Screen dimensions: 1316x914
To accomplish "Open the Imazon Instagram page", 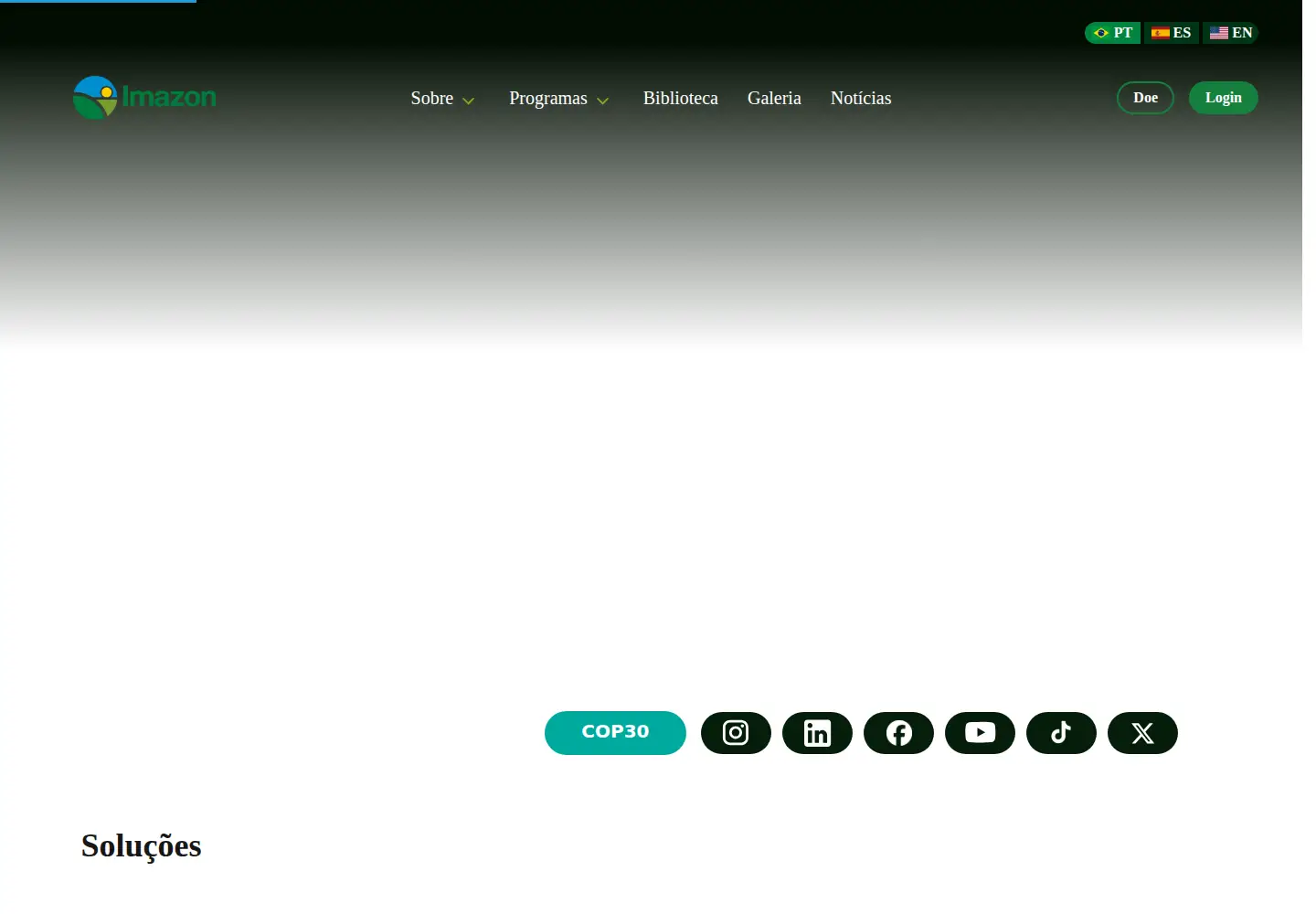I will coord(736,733).
